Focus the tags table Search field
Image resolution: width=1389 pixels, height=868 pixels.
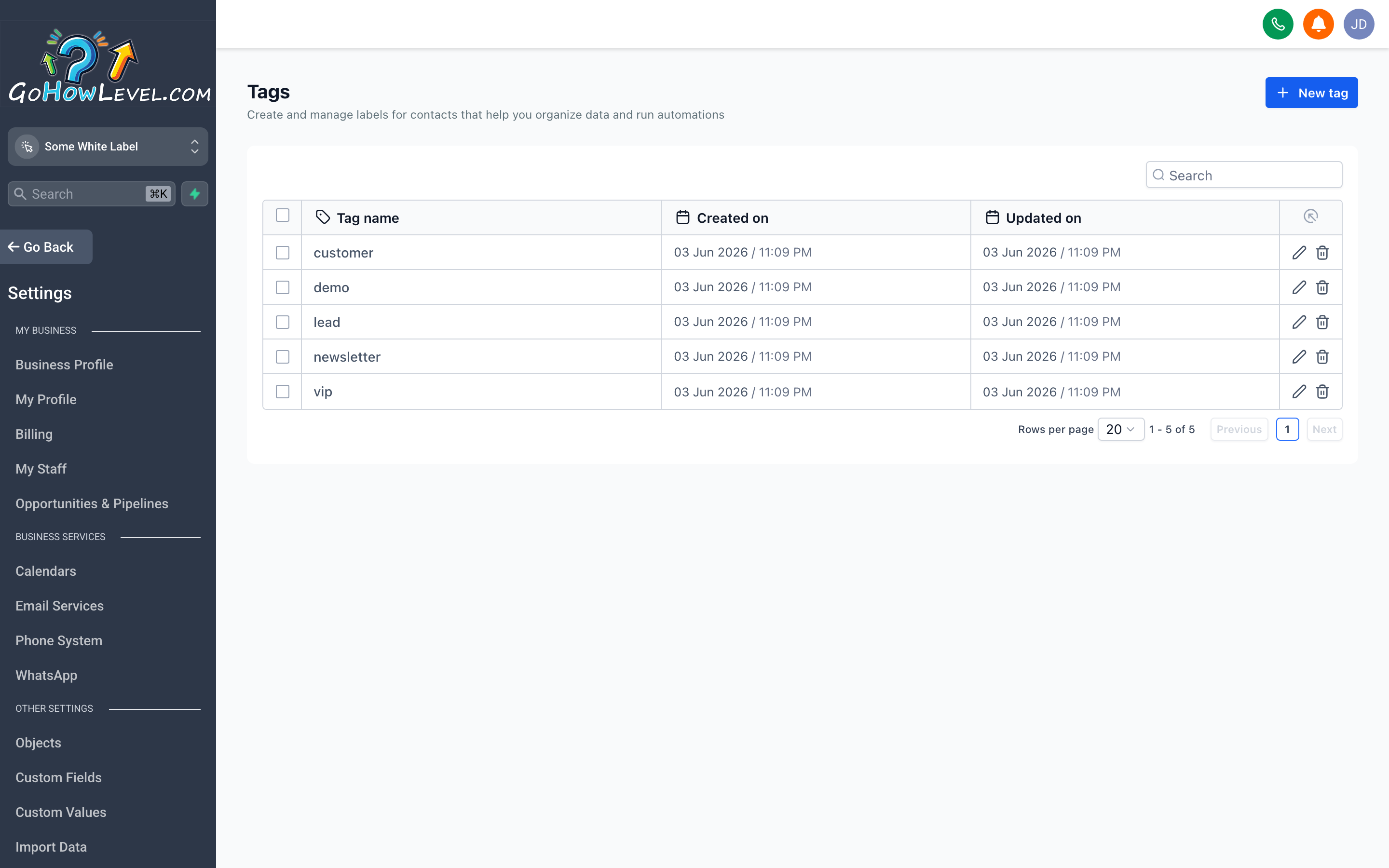click(1244, 175)
